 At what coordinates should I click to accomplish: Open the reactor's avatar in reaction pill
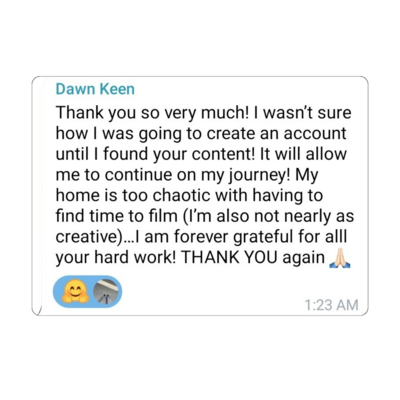tap(106, 292)
